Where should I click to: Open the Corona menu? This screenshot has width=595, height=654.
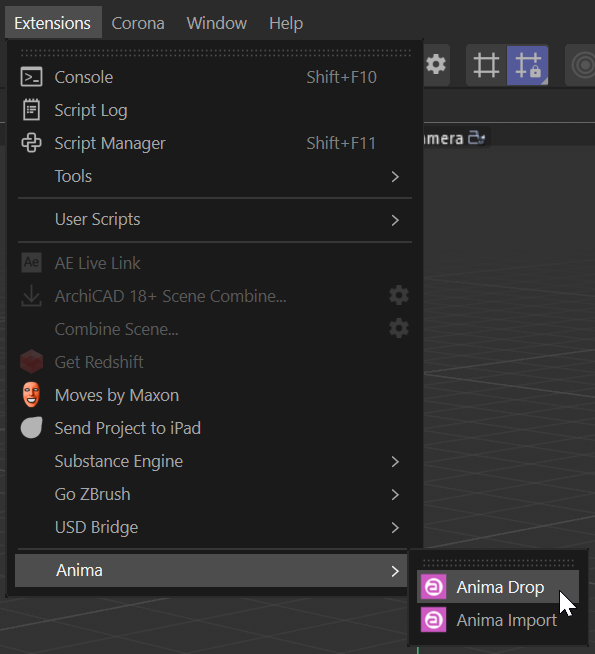[138, 23]
